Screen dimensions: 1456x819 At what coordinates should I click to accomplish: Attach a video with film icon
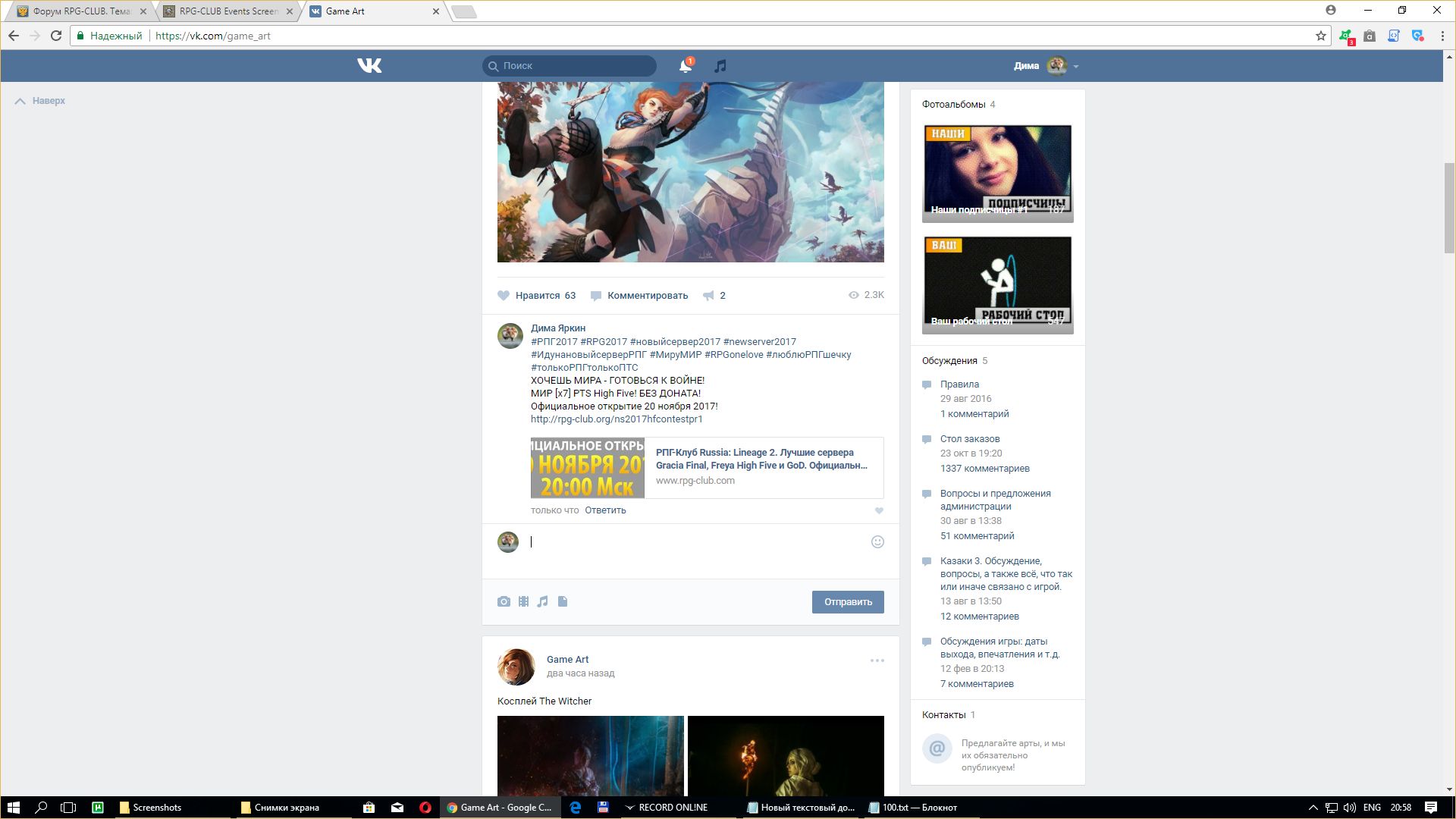523,601
